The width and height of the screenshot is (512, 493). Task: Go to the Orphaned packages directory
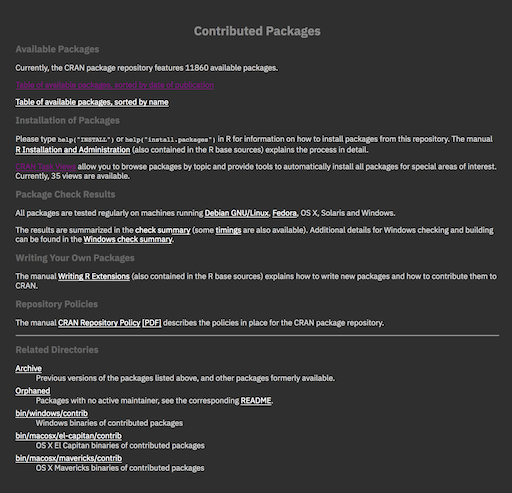[33, 391]
